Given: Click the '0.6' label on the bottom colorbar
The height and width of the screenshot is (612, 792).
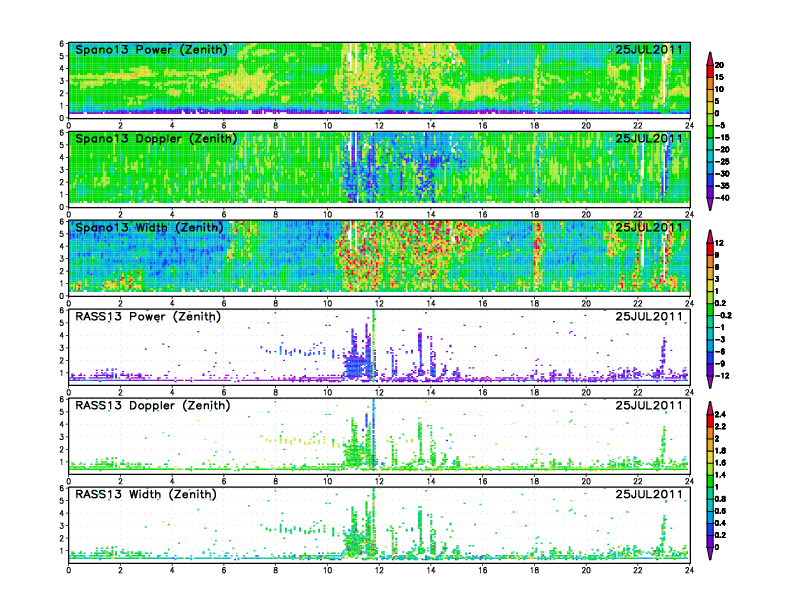Looking at the screenshot, I should [x=720, y=511].
